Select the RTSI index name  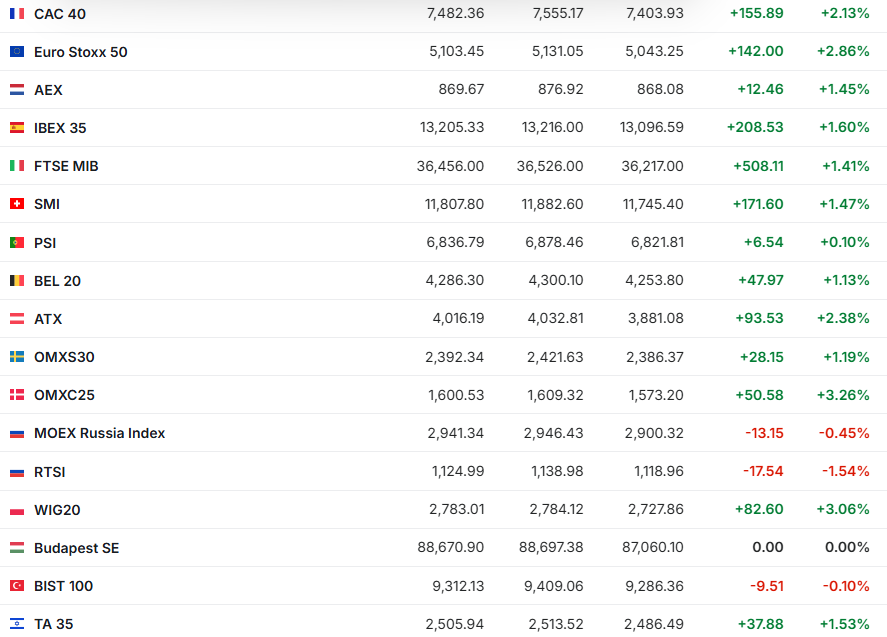pos(49,472)
